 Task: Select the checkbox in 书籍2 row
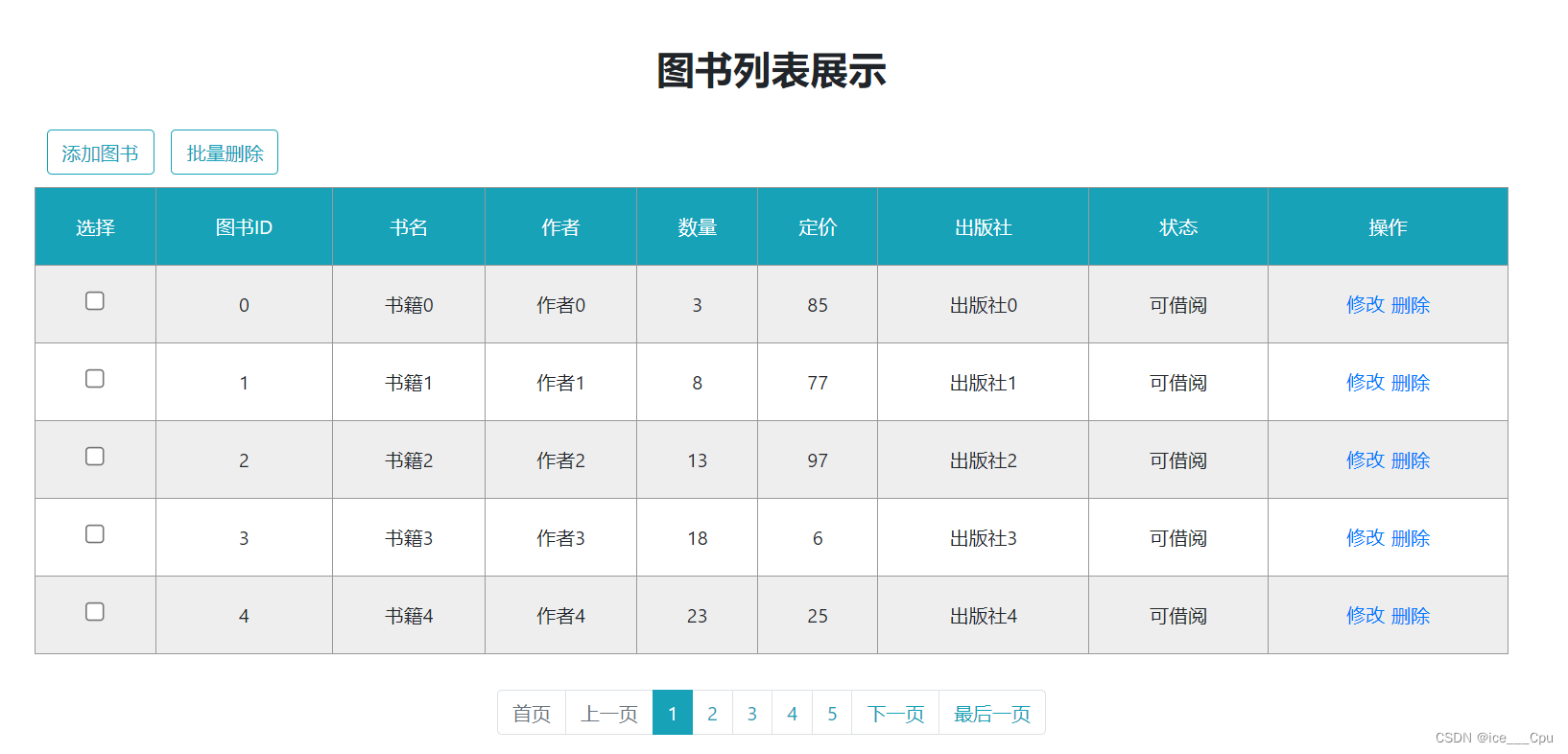(95, 457)
